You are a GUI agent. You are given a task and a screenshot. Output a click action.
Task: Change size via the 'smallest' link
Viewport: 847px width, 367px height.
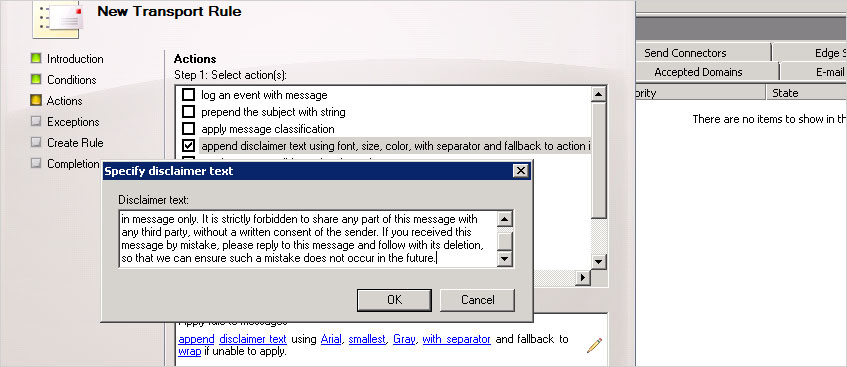[x=367, y=339]
